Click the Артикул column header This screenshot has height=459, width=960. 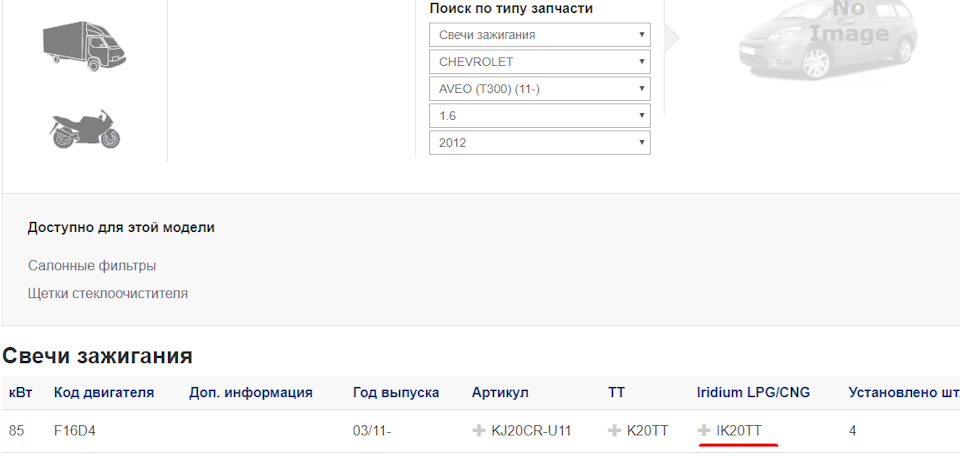[x=500, y=392]
